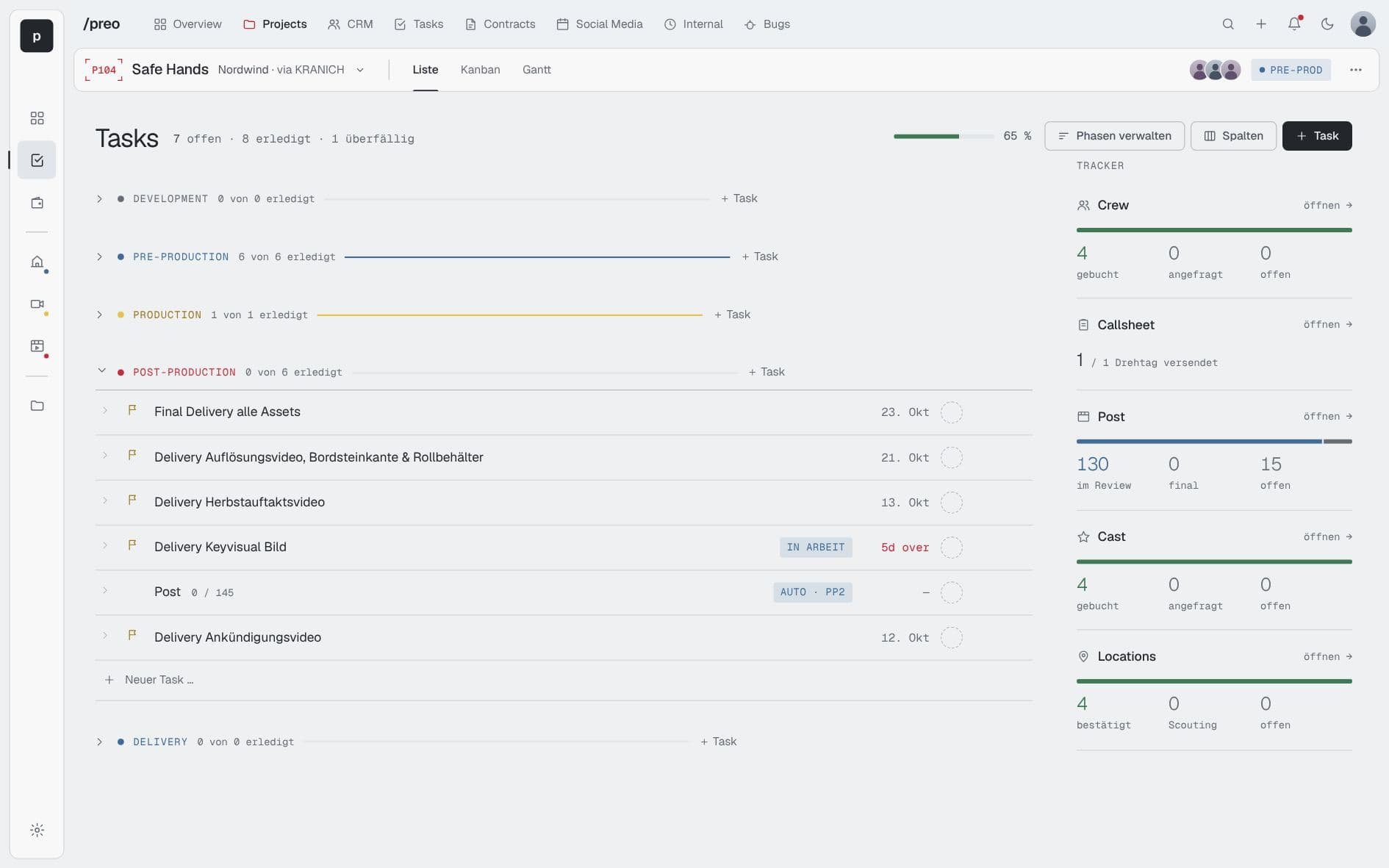Open the Crew tracker via öffnen link
The width and height of the screenshot is (1389, 868).
tap(1328, 206)
